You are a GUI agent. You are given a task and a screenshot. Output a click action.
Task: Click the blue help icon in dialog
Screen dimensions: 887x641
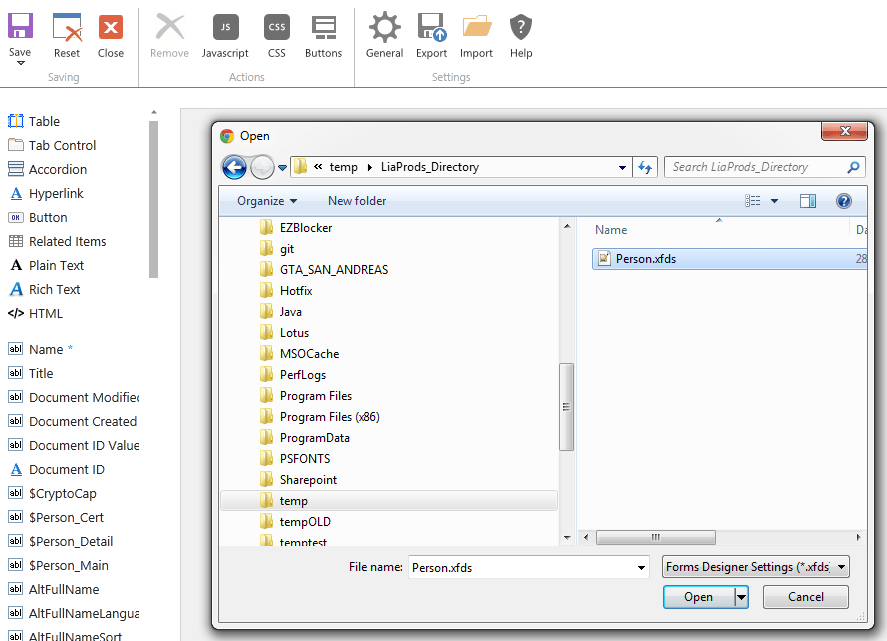[843, 201]
